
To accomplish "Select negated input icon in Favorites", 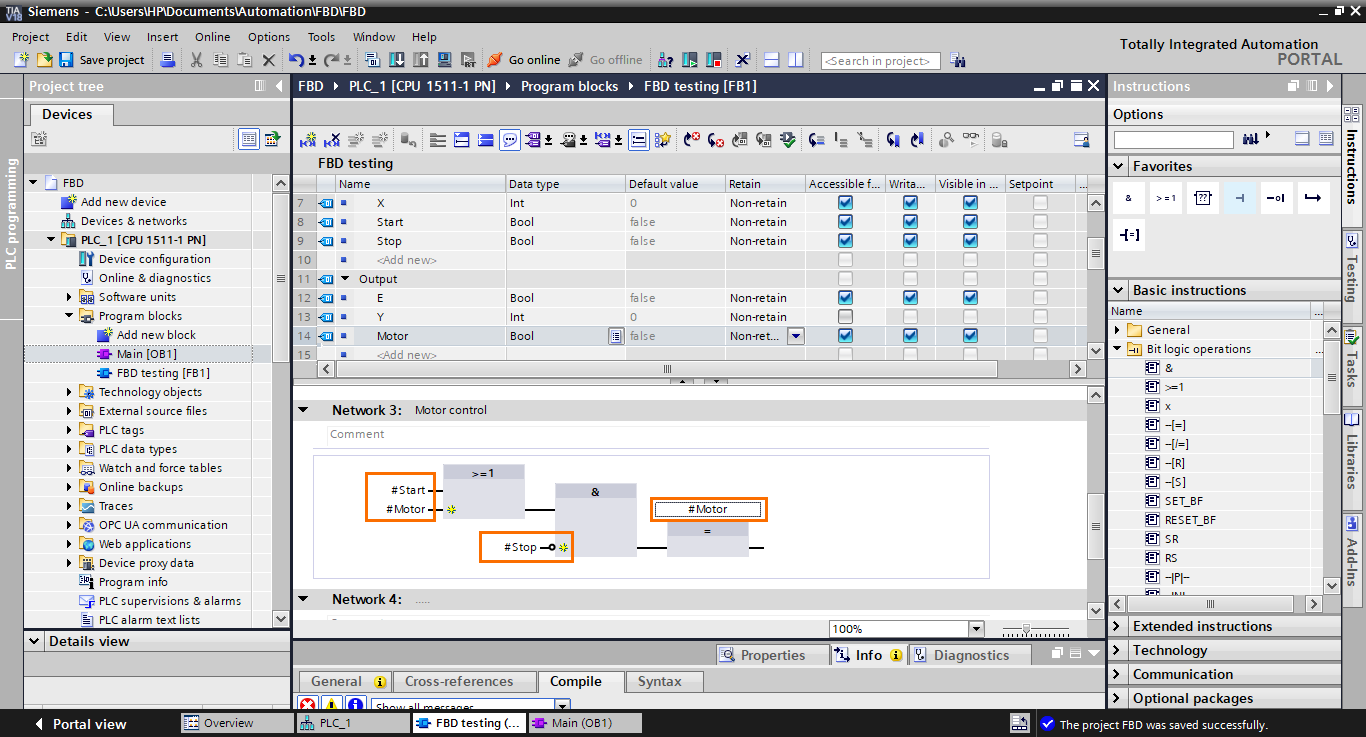I will coord(1276,197).
